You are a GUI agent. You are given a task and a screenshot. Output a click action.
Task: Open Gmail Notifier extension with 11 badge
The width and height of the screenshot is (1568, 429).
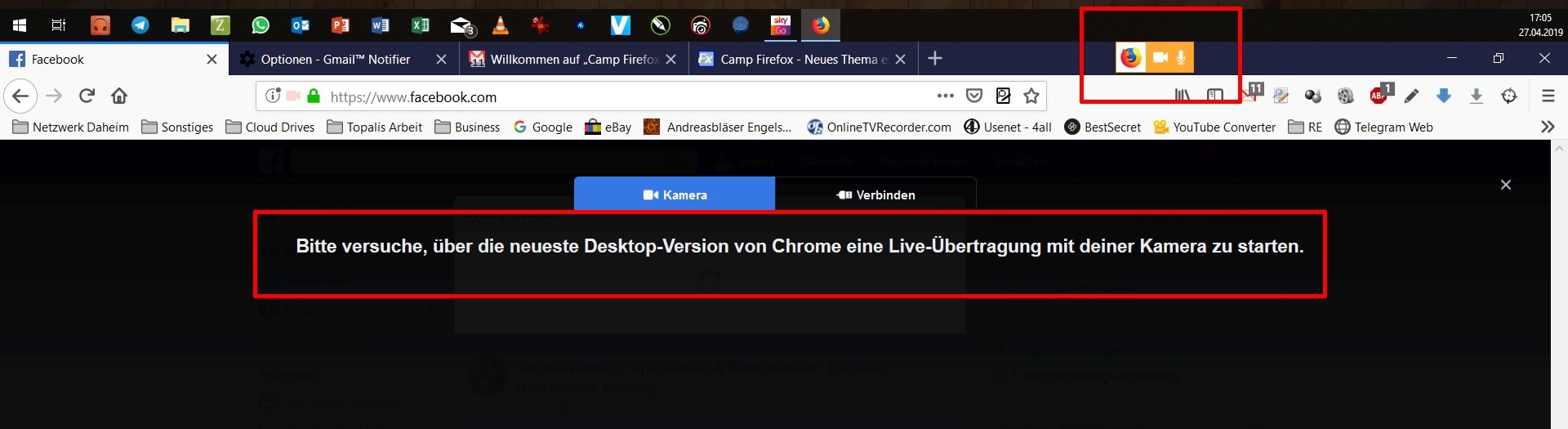[1251, 92]
